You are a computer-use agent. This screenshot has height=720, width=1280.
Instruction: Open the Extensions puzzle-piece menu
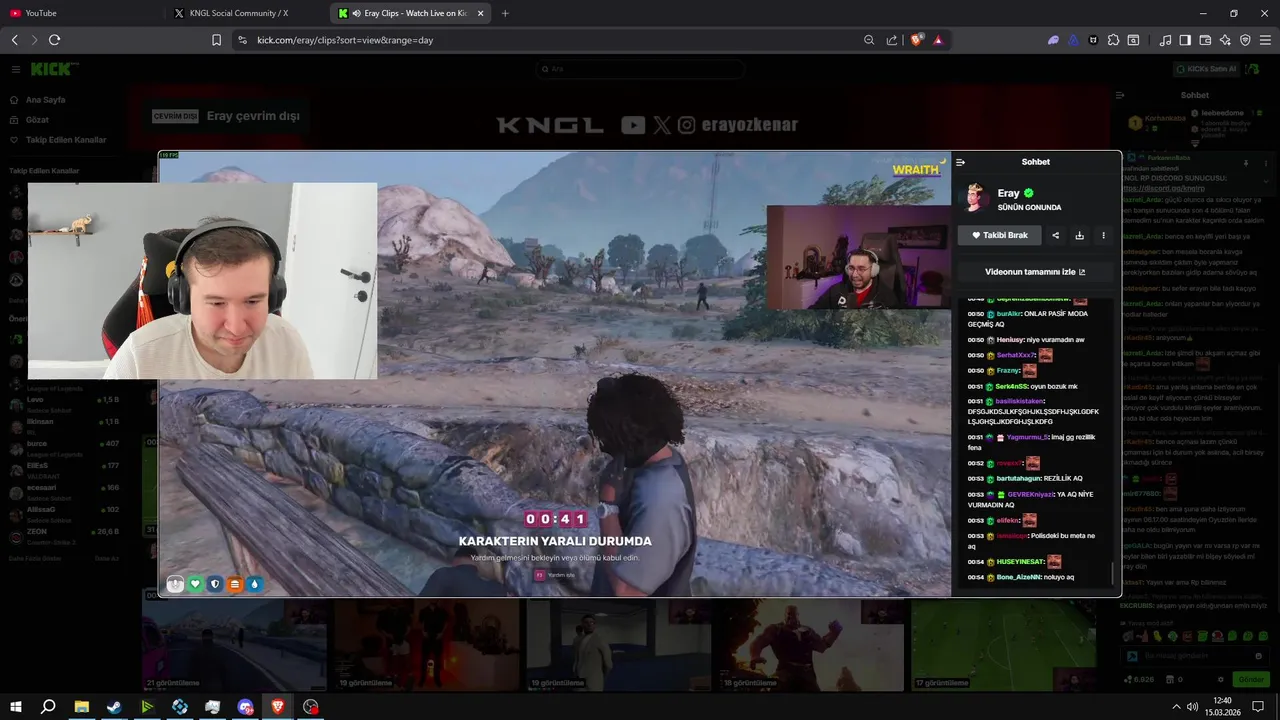tap(1113, 40)
